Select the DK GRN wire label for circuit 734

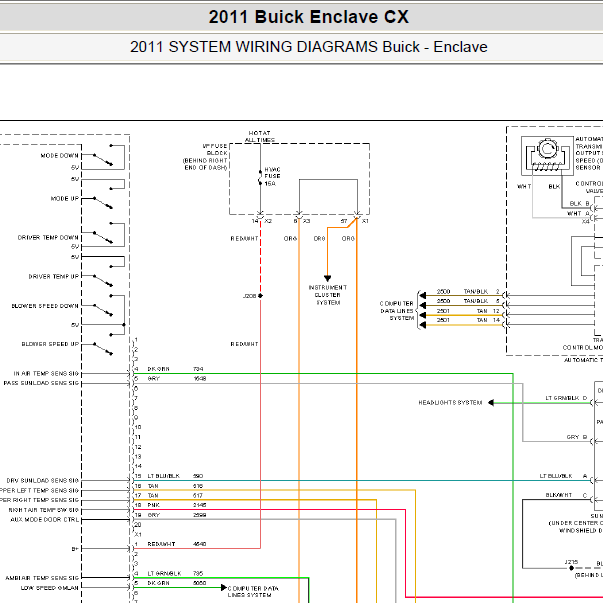(x=158, y=369)
